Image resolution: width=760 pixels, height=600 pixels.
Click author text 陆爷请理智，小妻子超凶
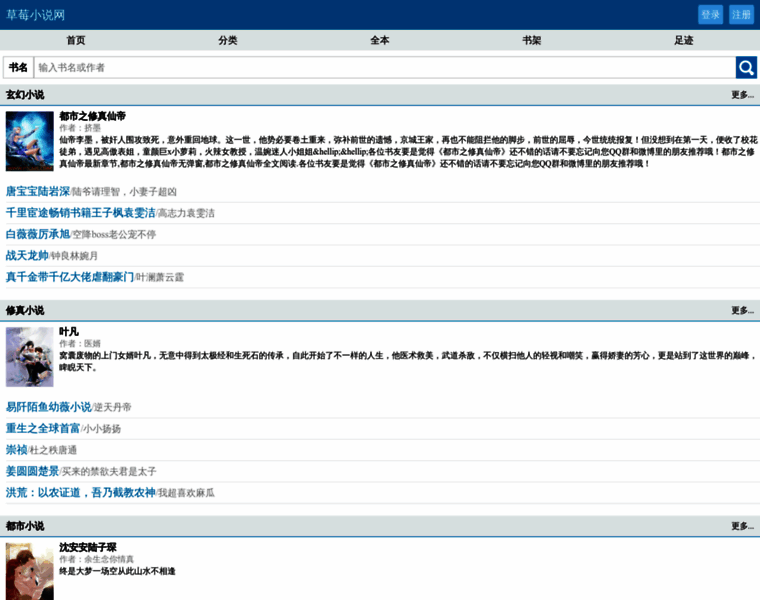pyautogui.click(x=125, y=192)
